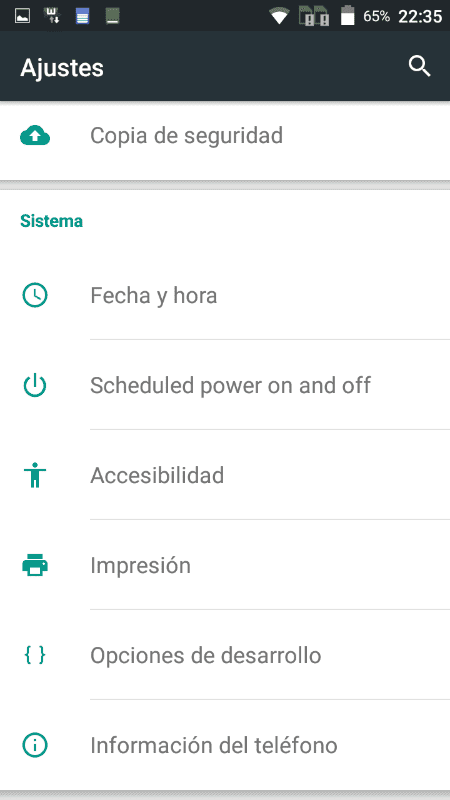Open Copia de seguridad settings

[225, 136]
